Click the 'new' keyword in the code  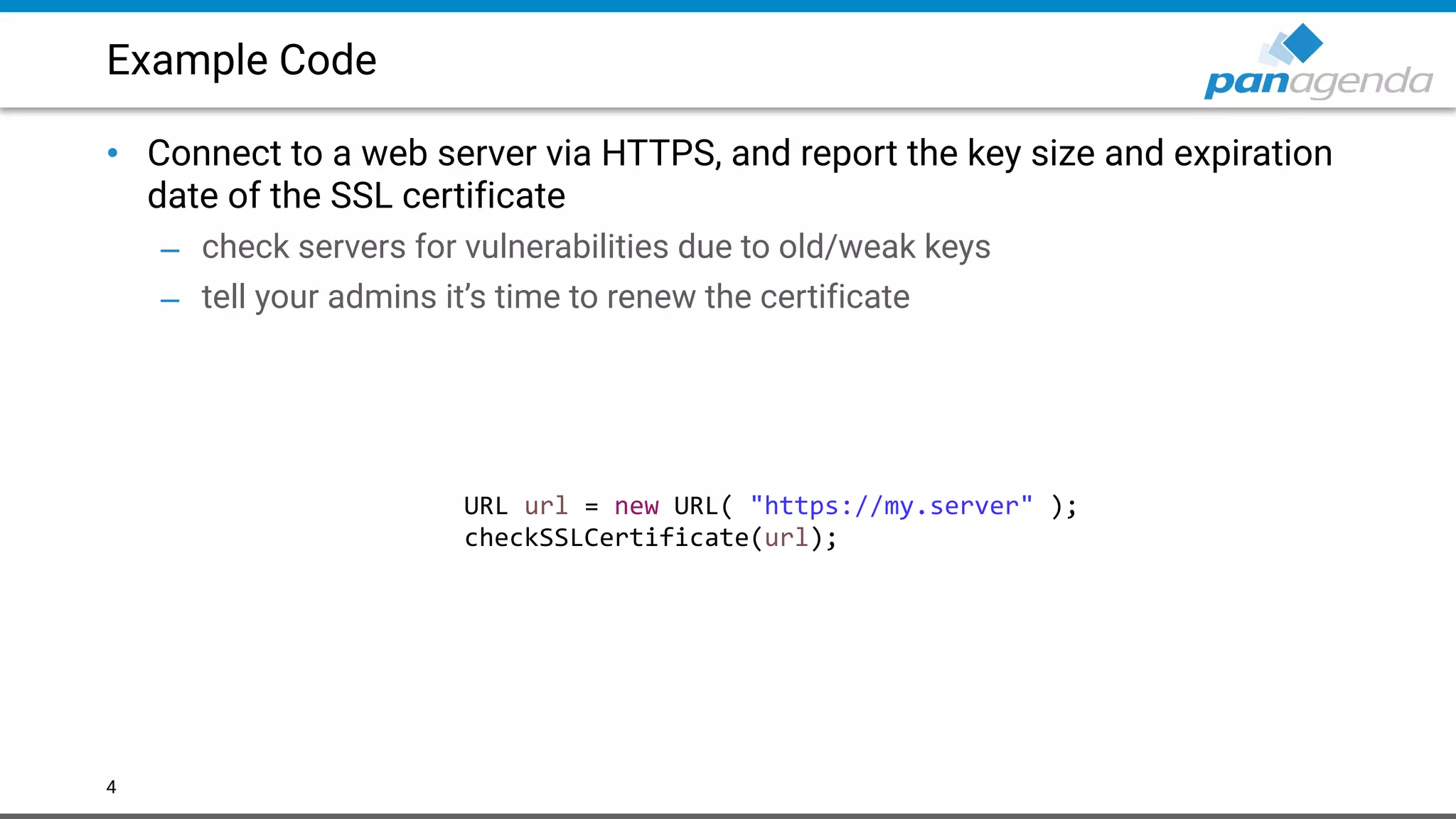[636, 506]
